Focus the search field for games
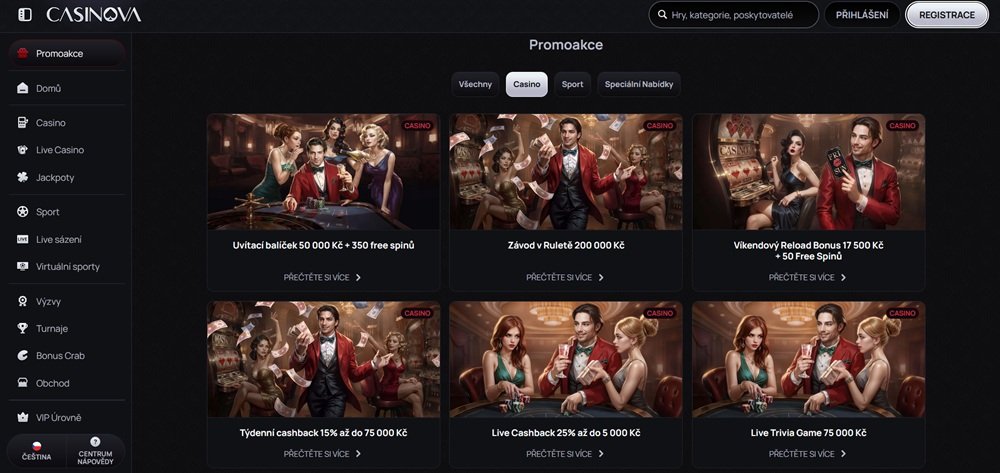1000x473 pixels. point(740,15)
